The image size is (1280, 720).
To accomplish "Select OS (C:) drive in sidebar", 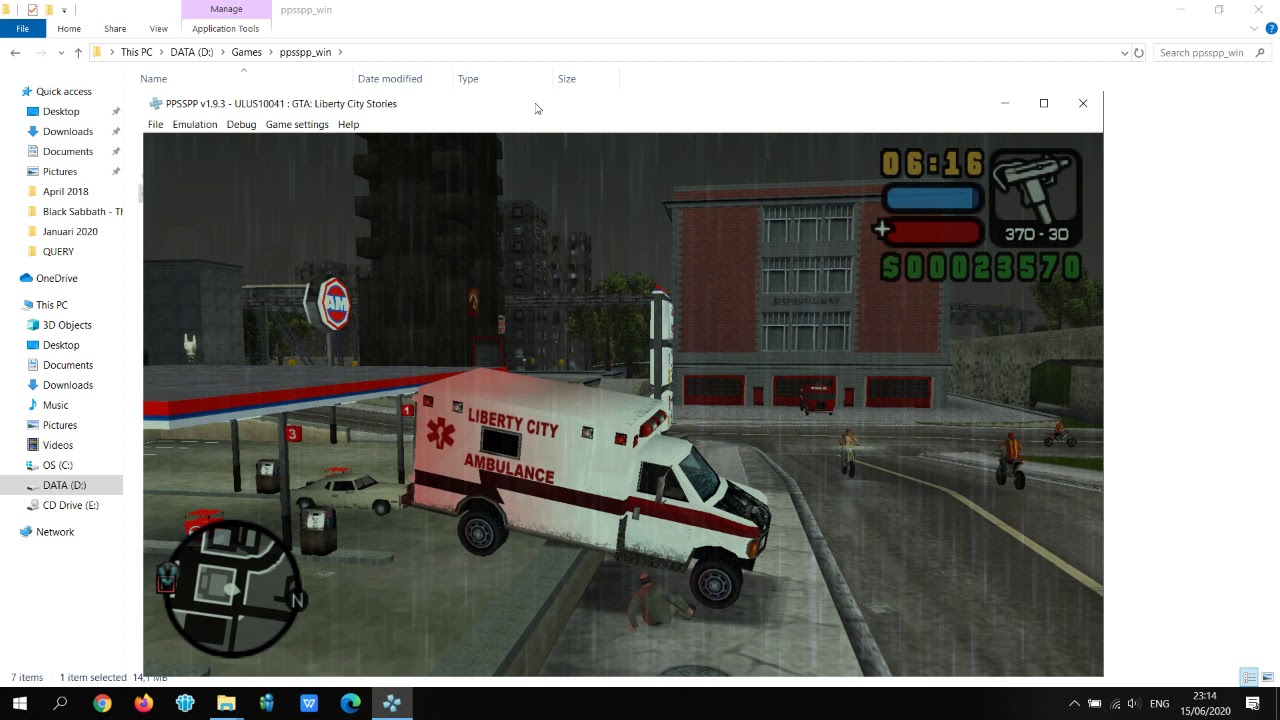I will 57,465.
